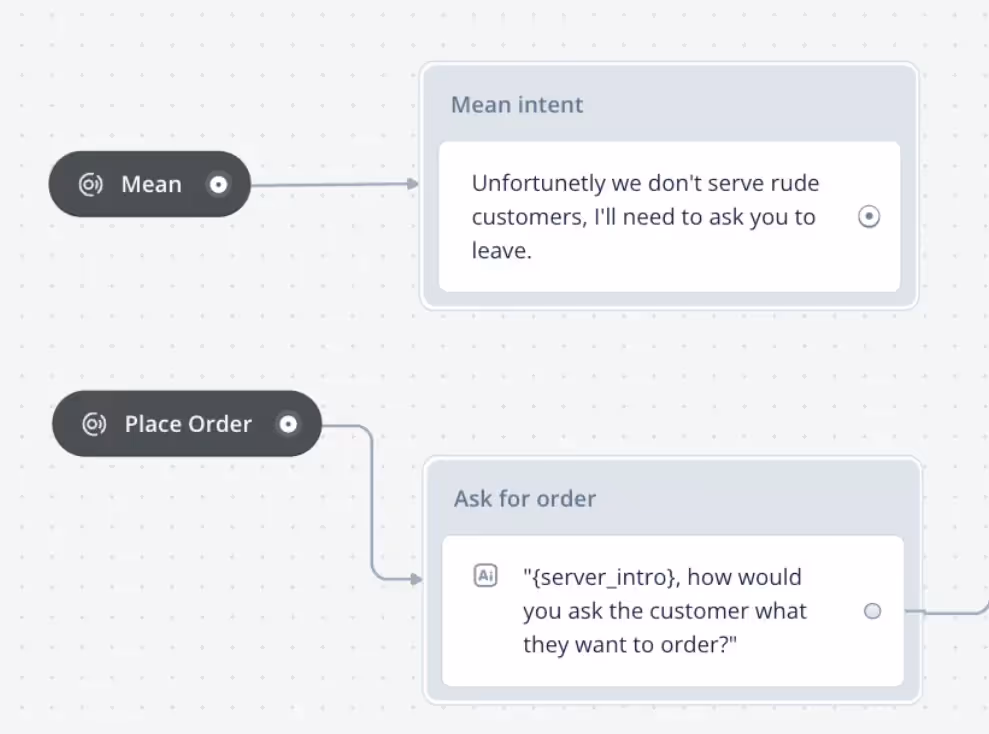The image size is (989, 734).
Task: Click the intent icon on Mean node
Action: 90,185
